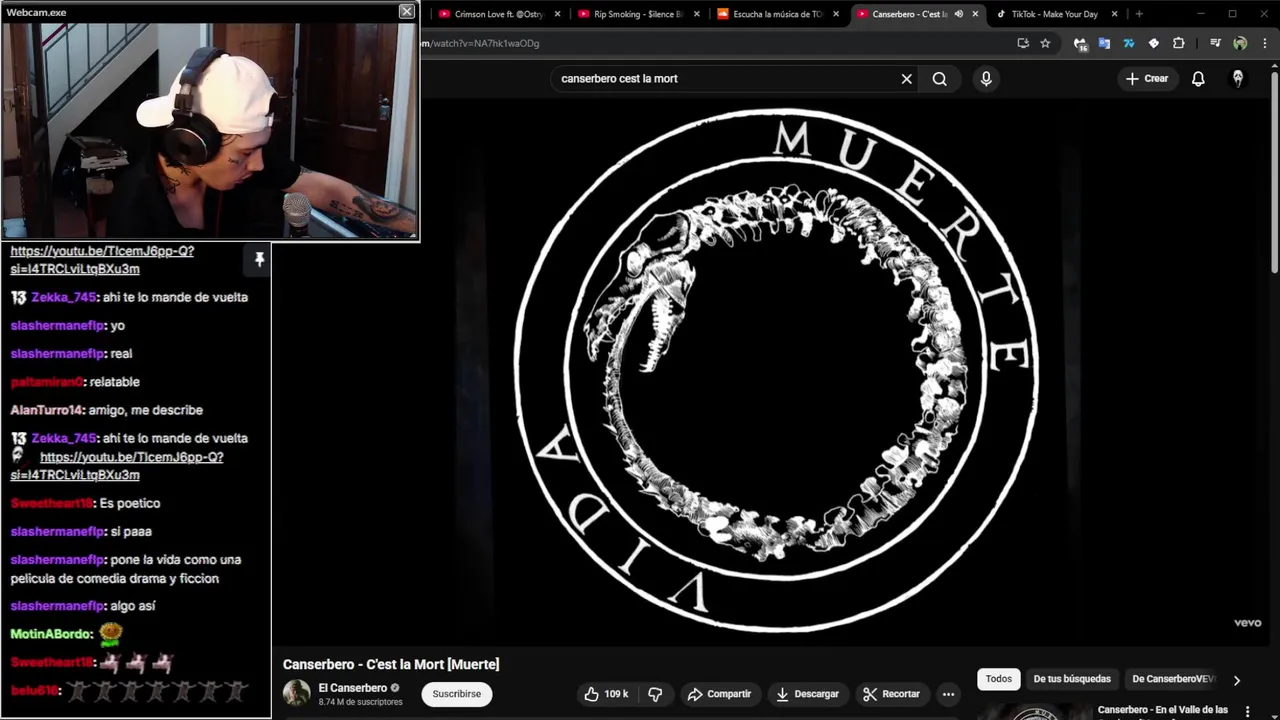Viewport: 1280px width, 720px height.
Task: Open the extension with the 16 badge
Action: click(1080, 44)
